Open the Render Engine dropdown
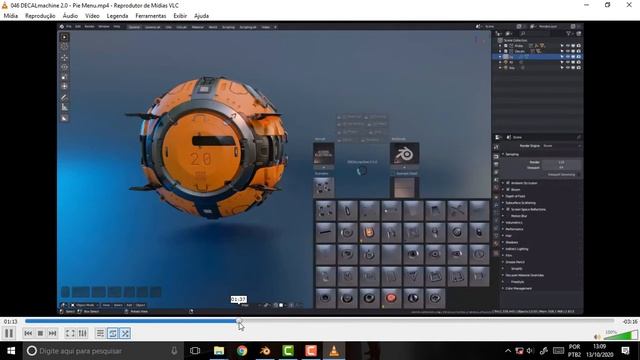Screen dimensions: 640x360 (x=562, y=146)
